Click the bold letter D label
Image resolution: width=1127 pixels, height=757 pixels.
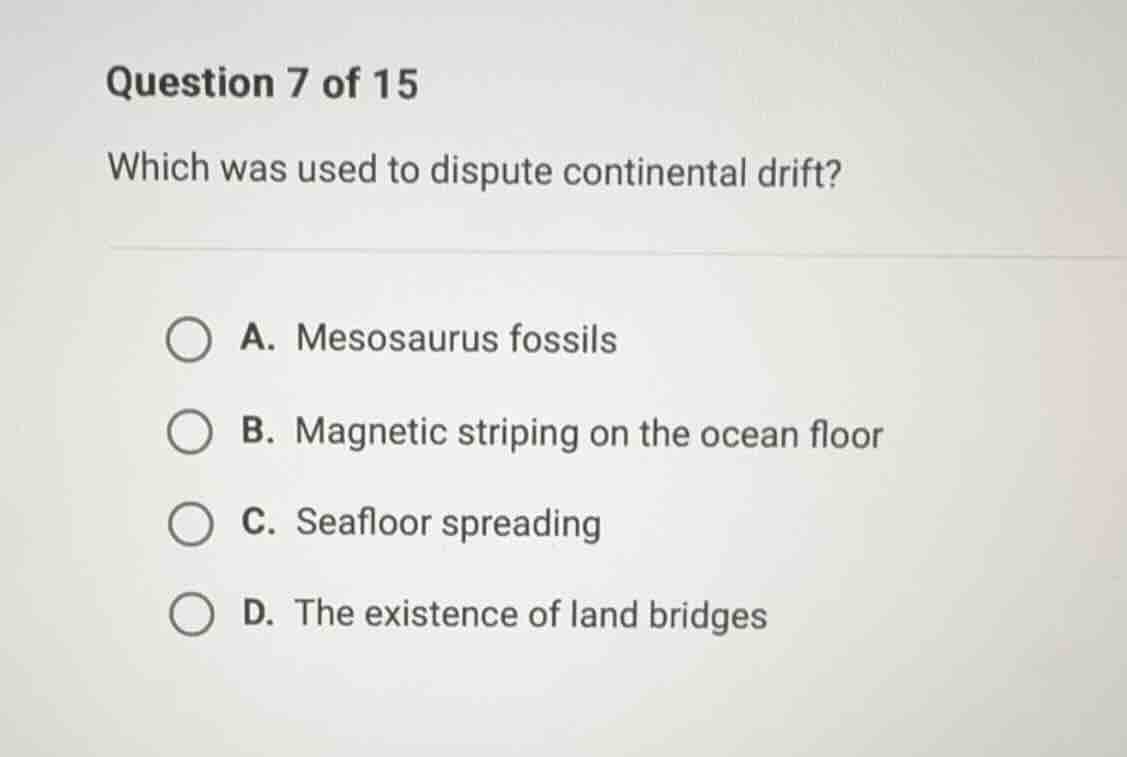tap(258, 614)
